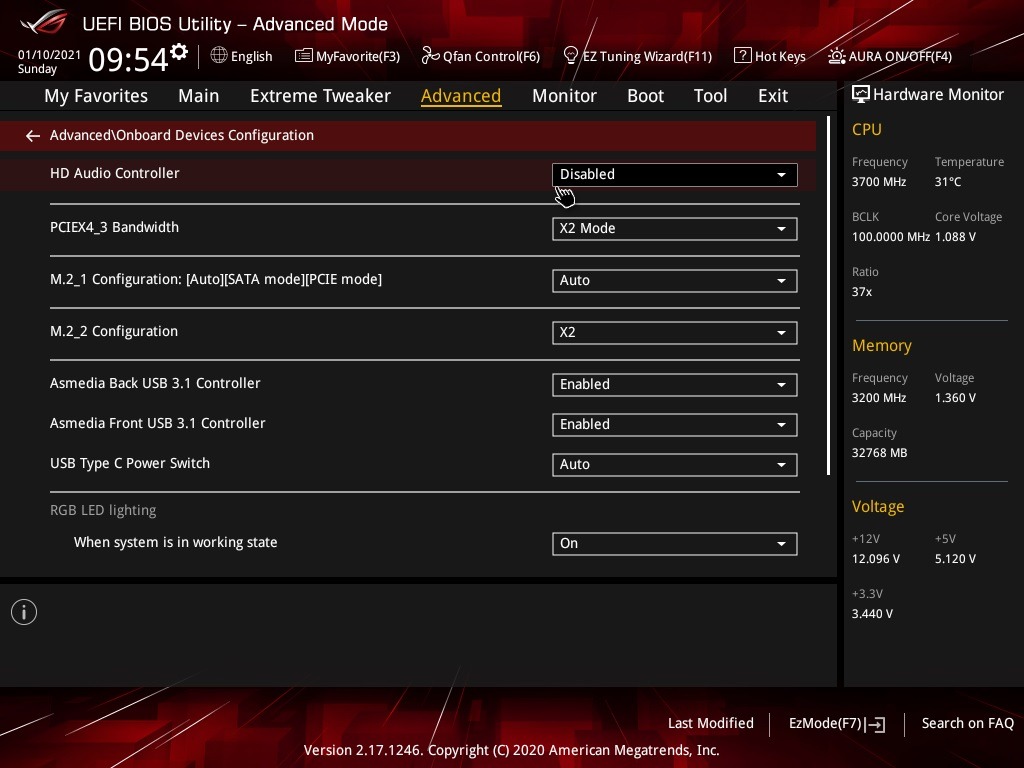Image resolution: width=1024 pixels, height=768 pixels.
Task: Open the M.2_2 Configuration dropdown
Action: 675,332
